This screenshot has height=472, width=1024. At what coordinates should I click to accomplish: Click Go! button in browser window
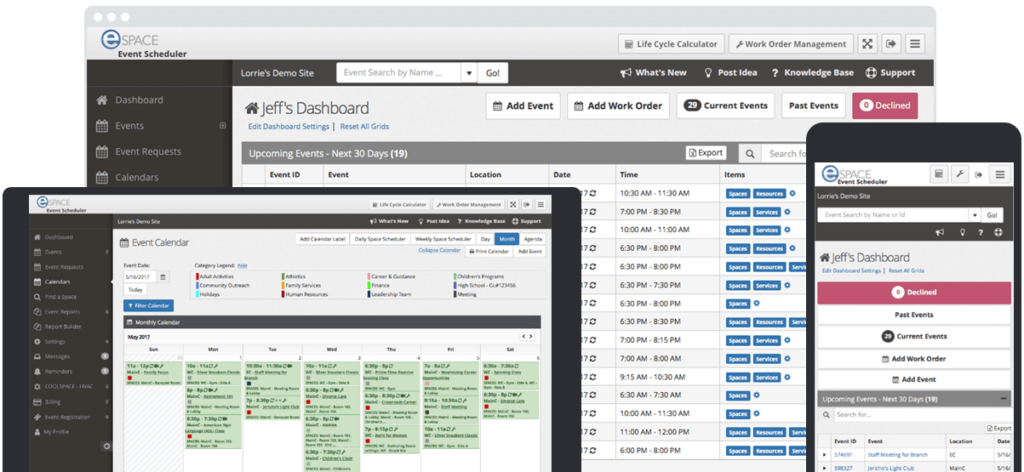coord(492,73)
